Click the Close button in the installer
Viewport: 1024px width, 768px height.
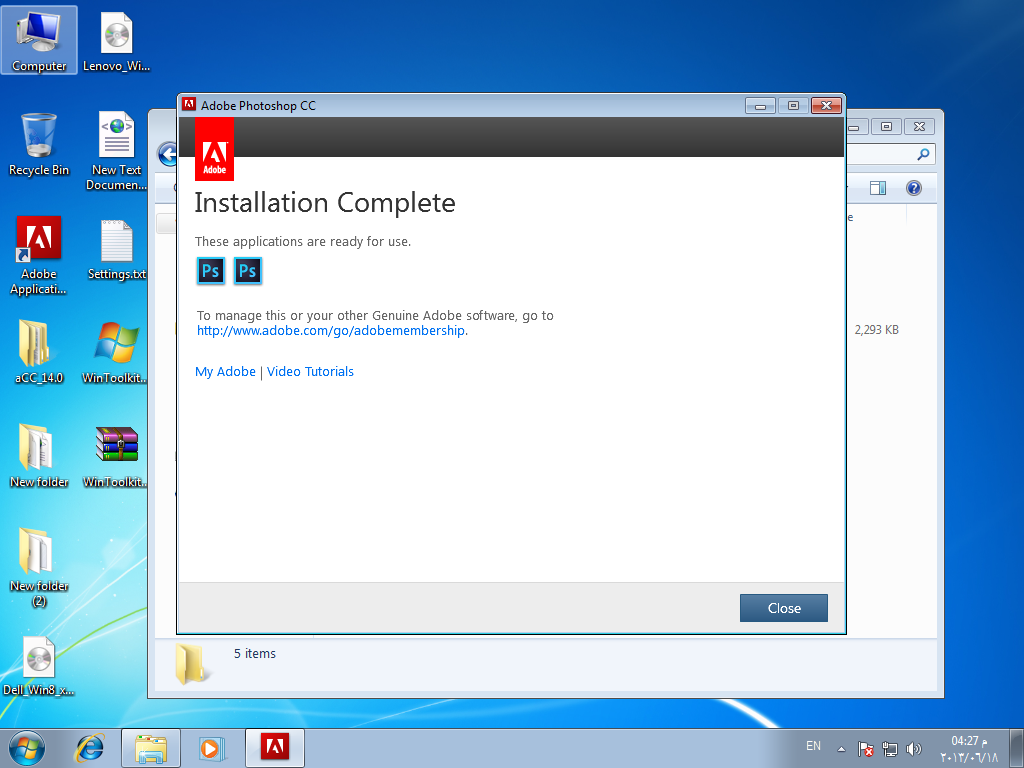click(x=783, y=608)
